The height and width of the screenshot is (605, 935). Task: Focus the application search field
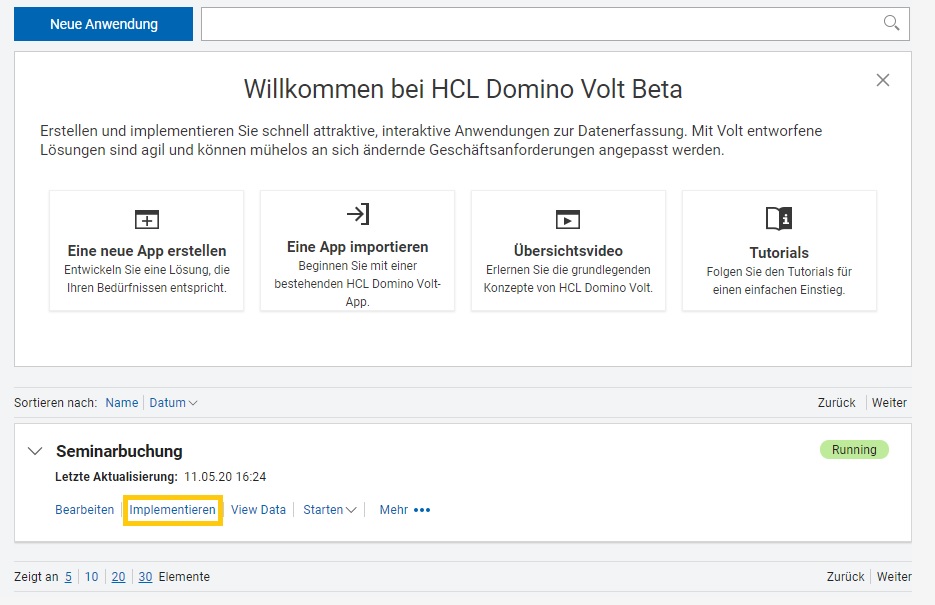coord(541,24)
